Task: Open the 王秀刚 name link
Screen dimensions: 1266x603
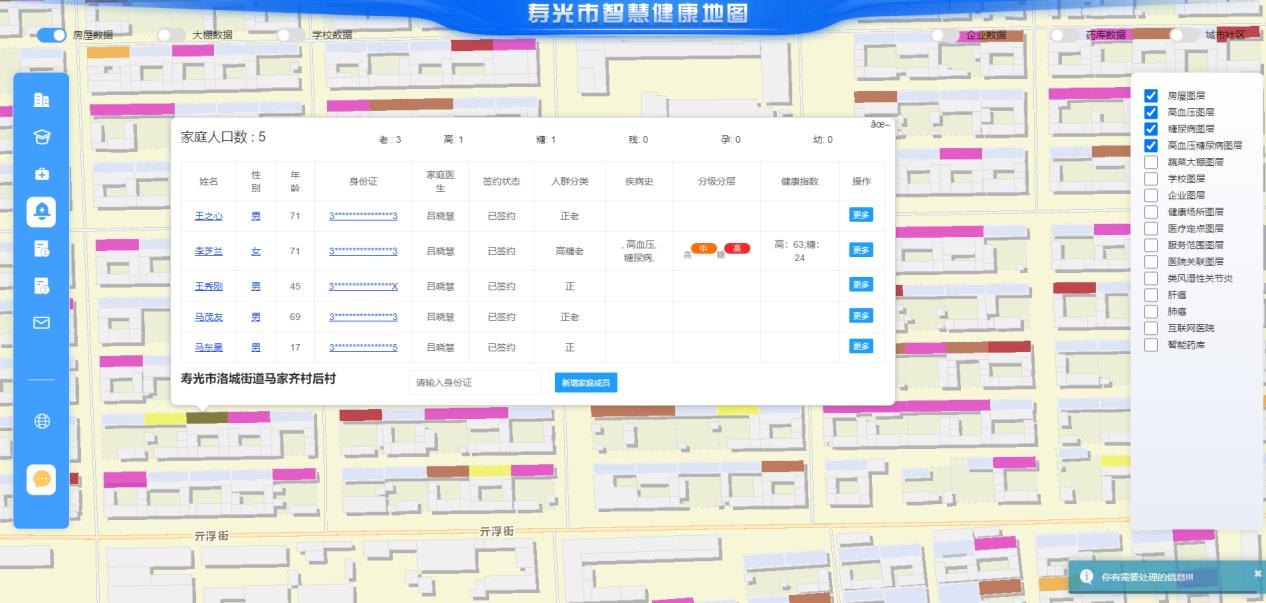Action: (208, 286)
